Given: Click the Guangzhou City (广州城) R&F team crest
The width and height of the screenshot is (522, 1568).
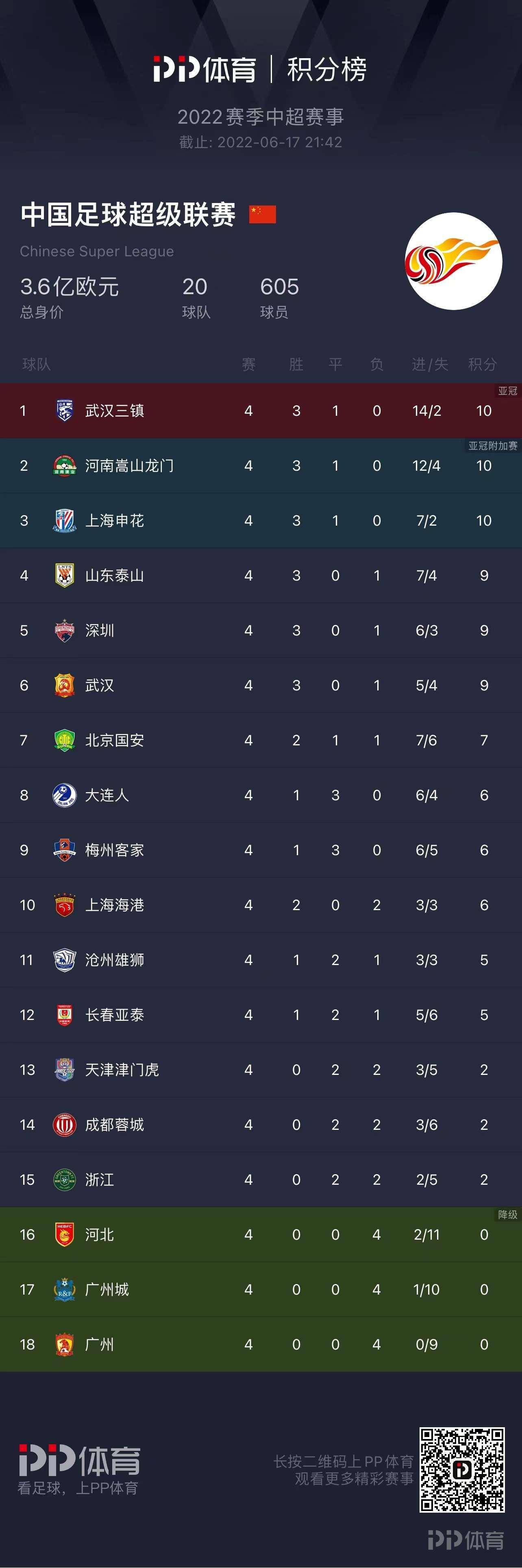Looking at the screenshot, I should click(x=65, y=1289).
